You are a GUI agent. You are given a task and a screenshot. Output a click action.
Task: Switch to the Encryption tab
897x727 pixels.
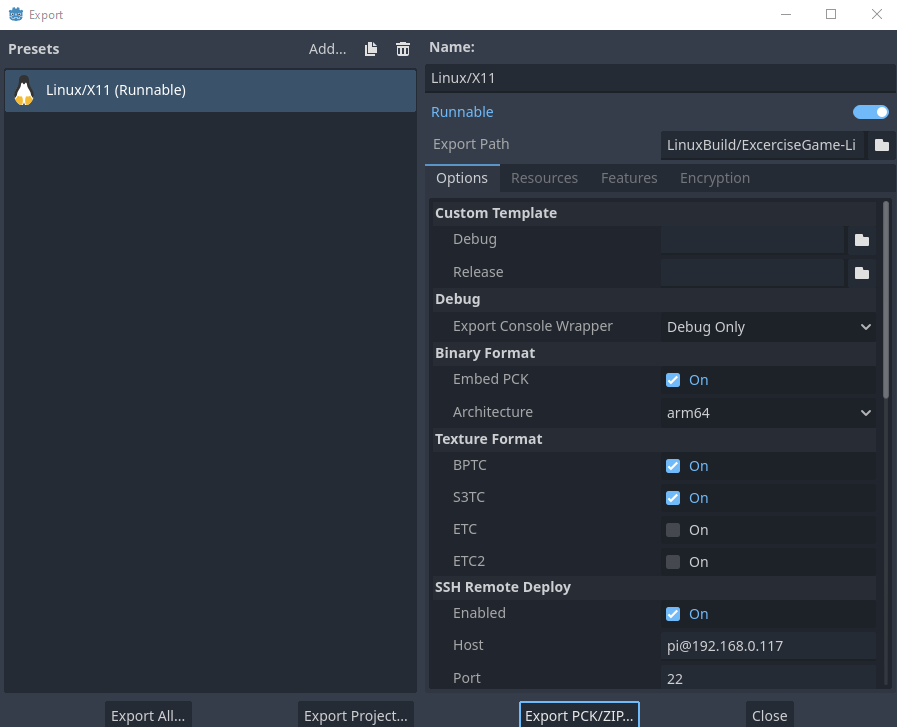(x=715, y=178)
